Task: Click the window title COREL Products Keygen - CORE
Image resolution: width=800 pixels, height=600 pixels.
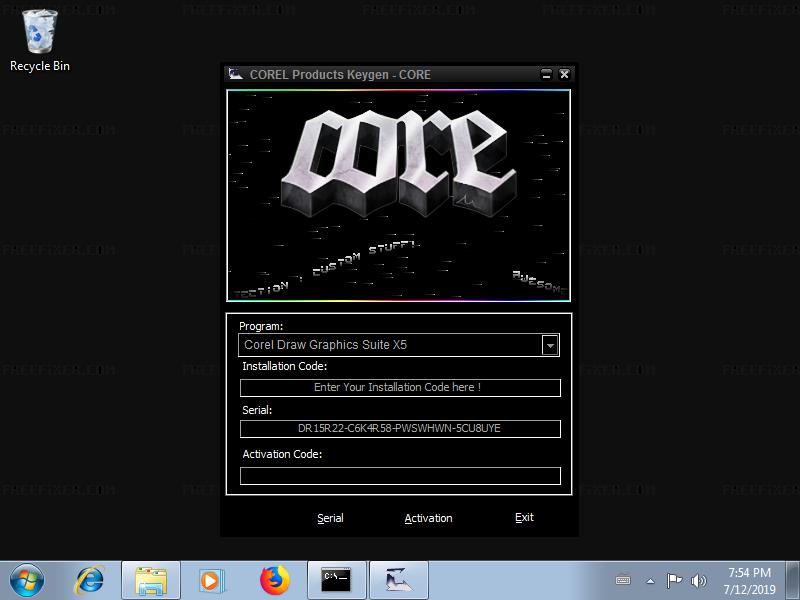Action: 340,75
